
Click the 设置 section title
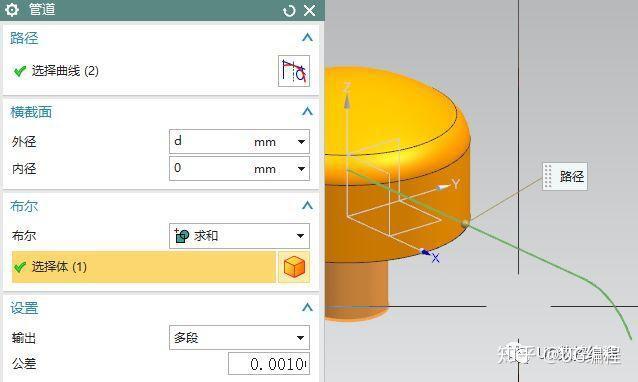pyautogui.click(x=24, y=308)
